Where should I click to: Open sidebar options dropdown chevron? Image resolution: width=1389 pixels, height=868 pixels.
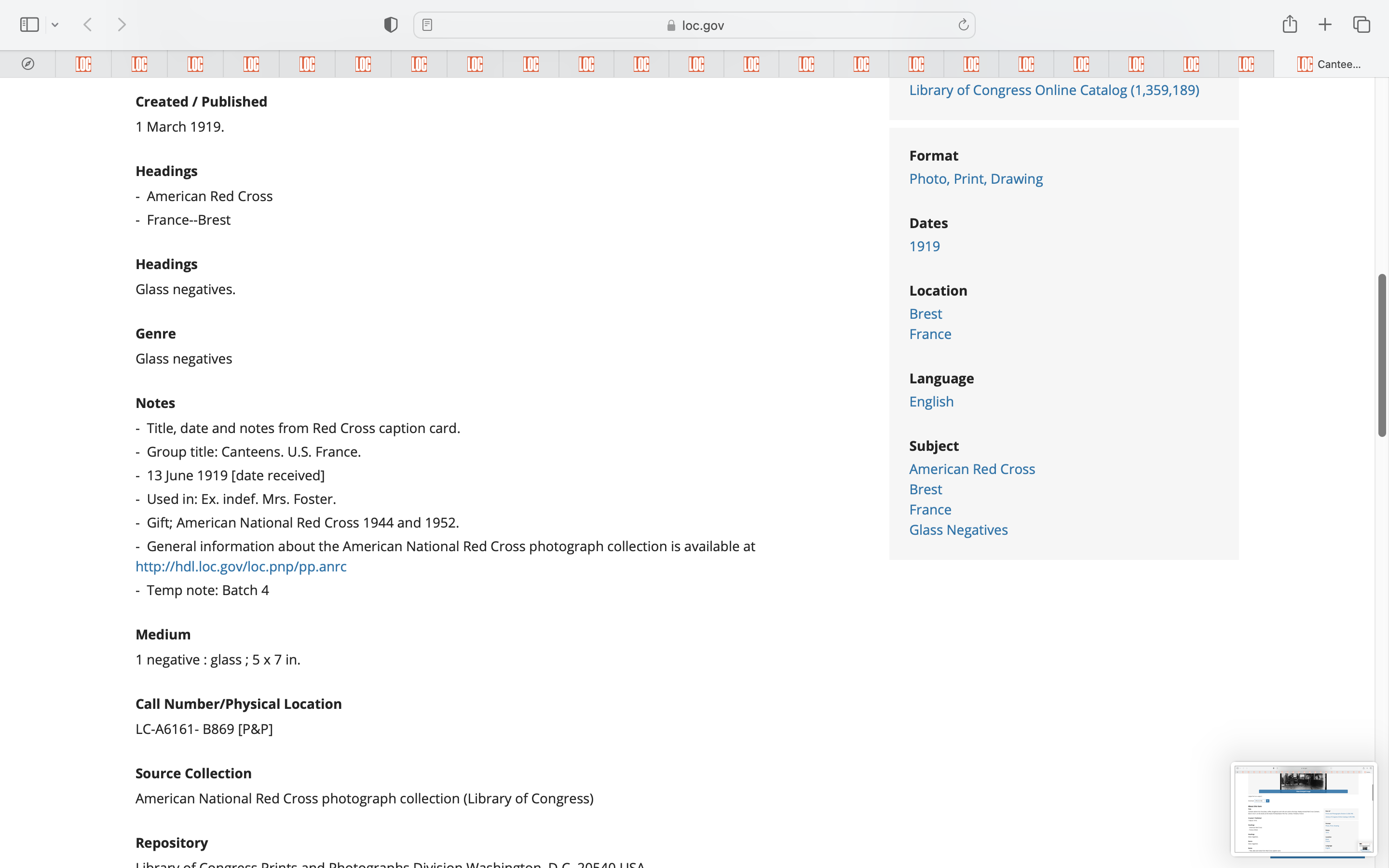coord(55,25)
